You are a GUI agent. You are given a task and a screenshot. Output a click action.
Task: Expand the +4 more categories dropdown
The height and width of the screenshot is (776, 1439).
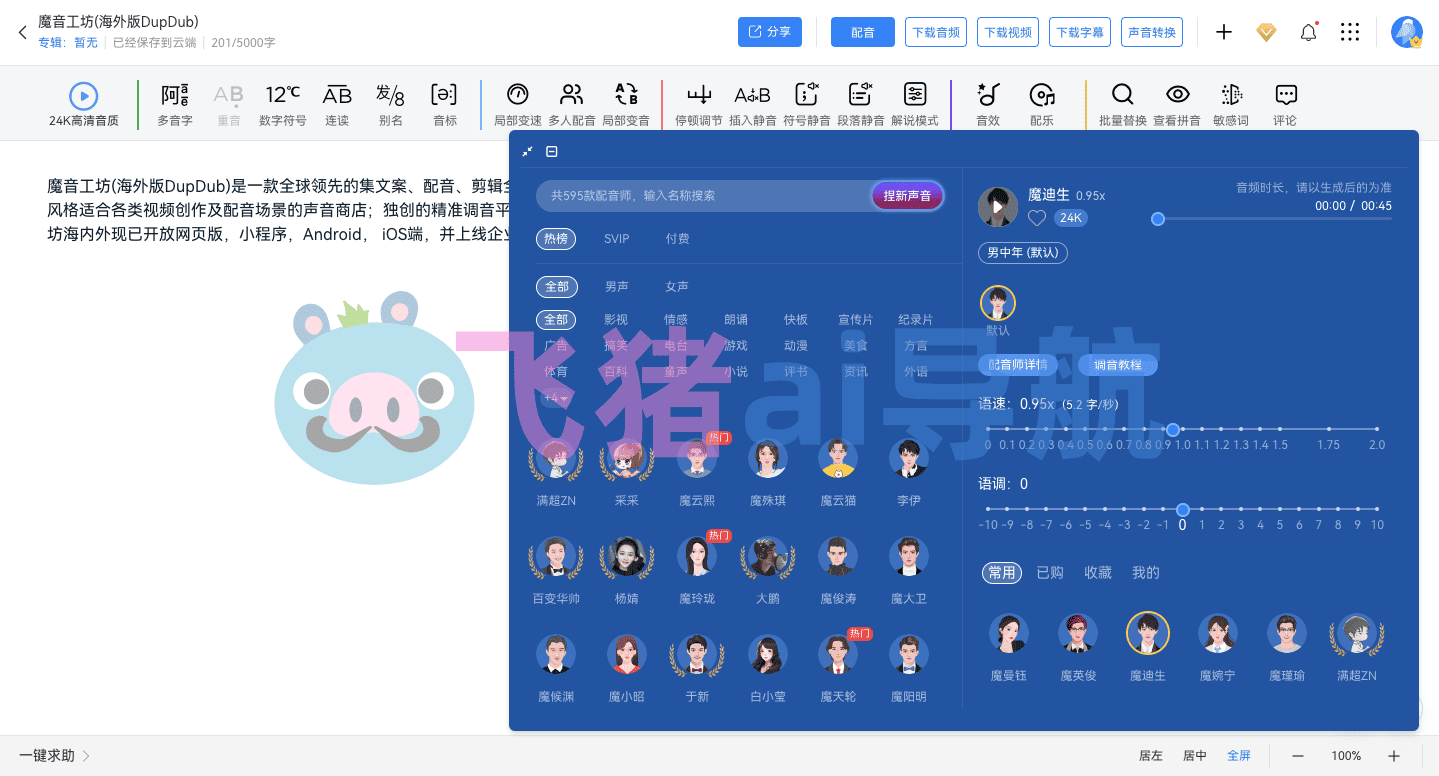click(555, 398)
